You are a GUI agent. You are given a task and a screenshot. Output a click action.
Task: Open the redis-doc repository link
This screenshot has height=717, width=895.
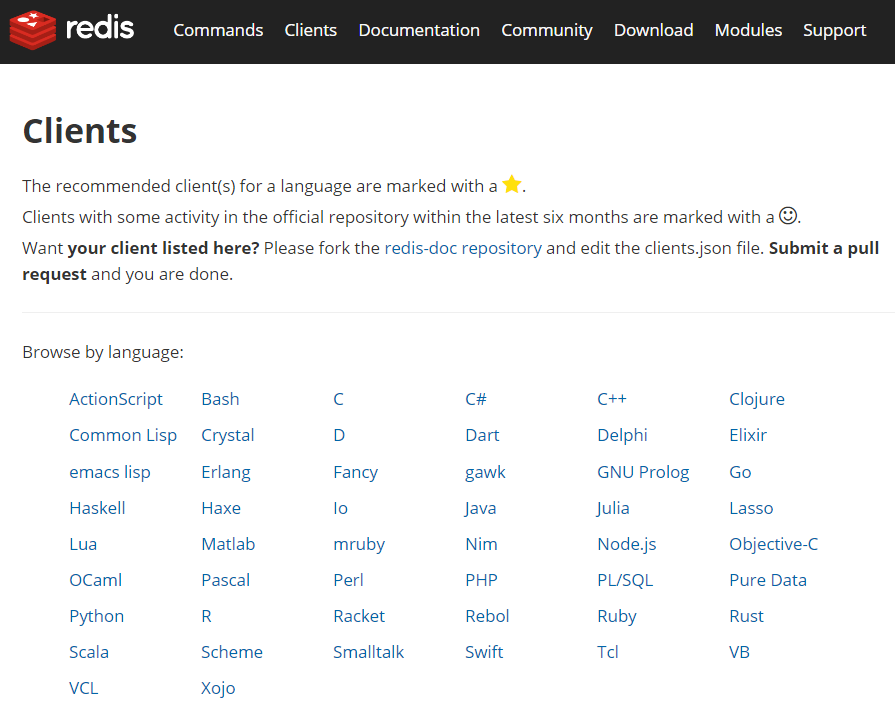point(463,247)
